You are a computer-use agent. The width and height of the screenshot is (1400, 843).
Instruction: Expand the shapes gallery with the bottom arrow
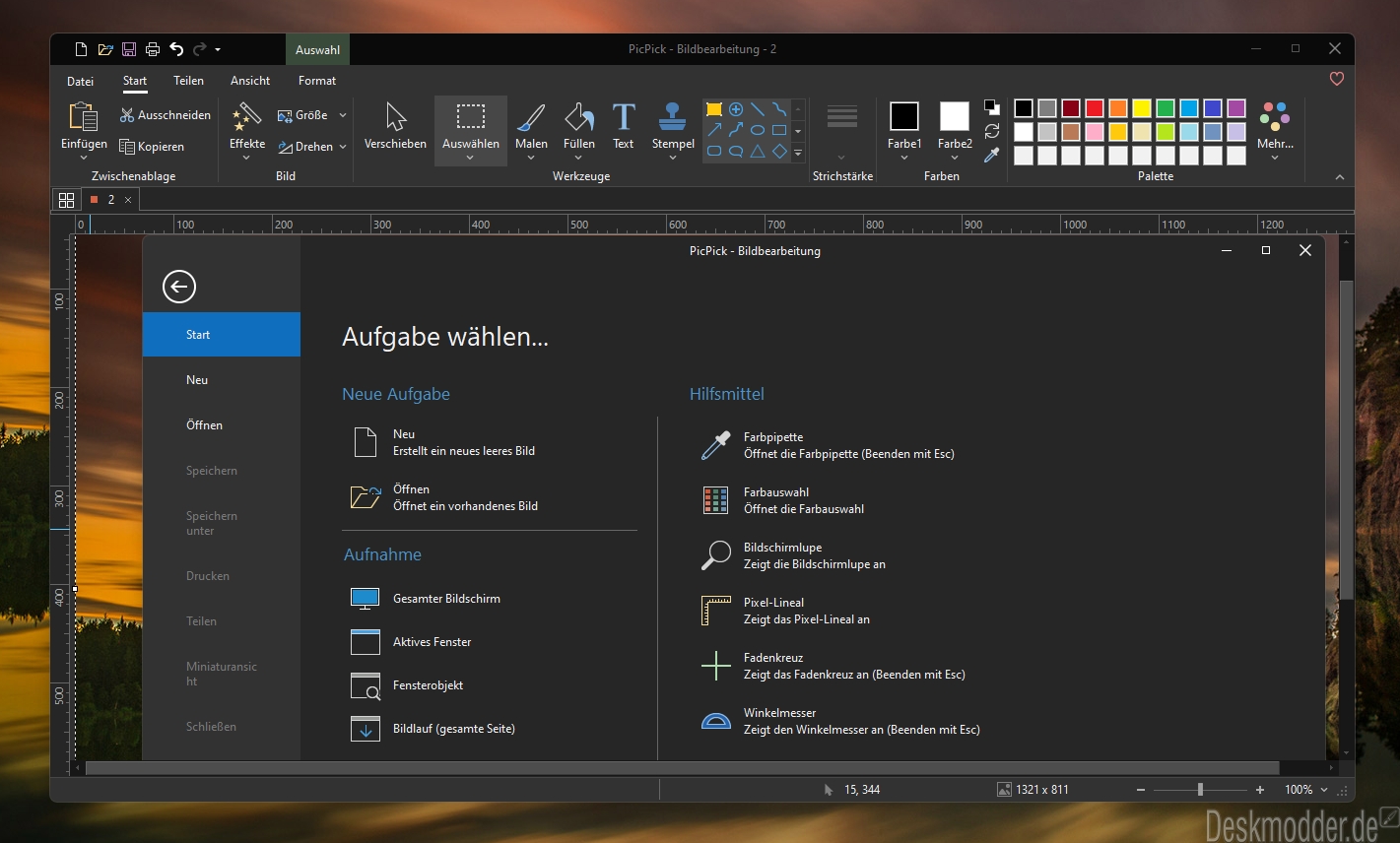tap(798, 153)
